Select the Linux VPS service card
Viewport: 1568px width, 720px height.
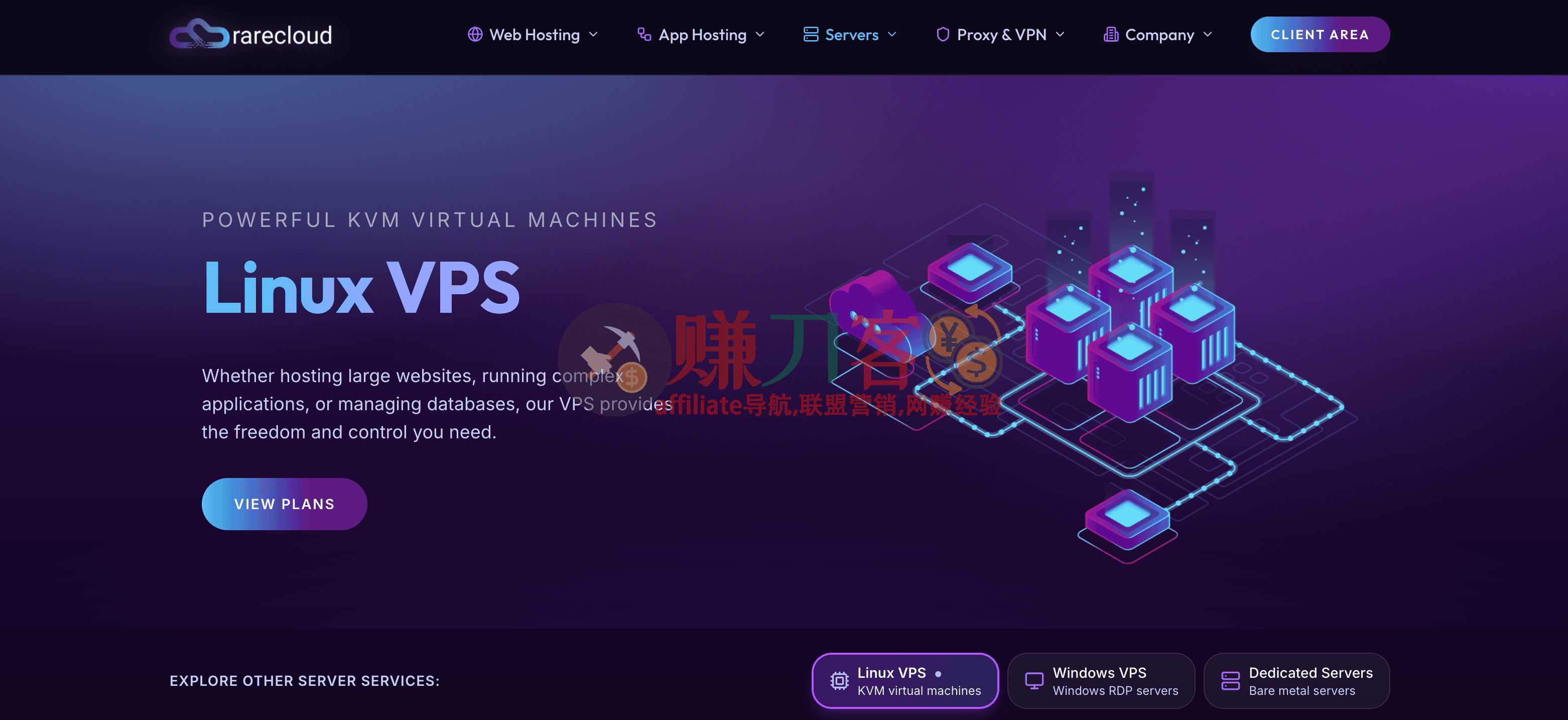[905, 680]
